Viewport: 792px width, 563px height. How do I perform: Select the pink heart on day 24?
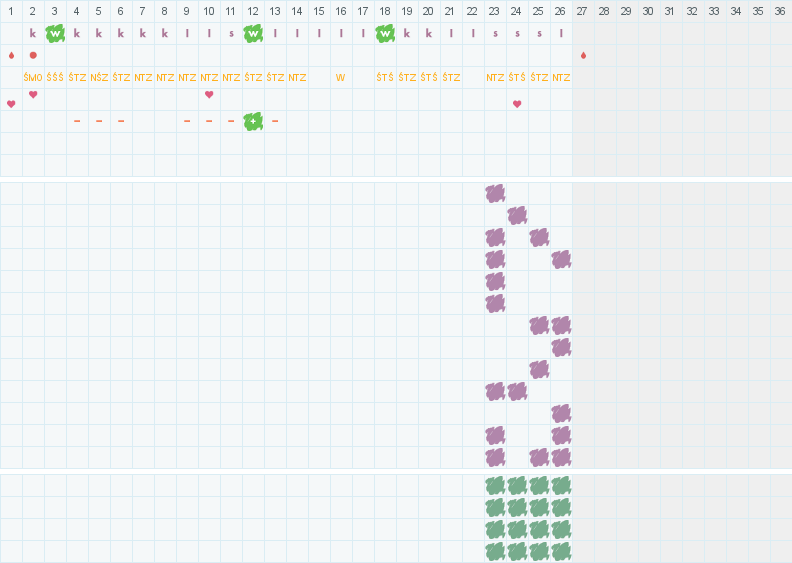(x=517, y=103)
